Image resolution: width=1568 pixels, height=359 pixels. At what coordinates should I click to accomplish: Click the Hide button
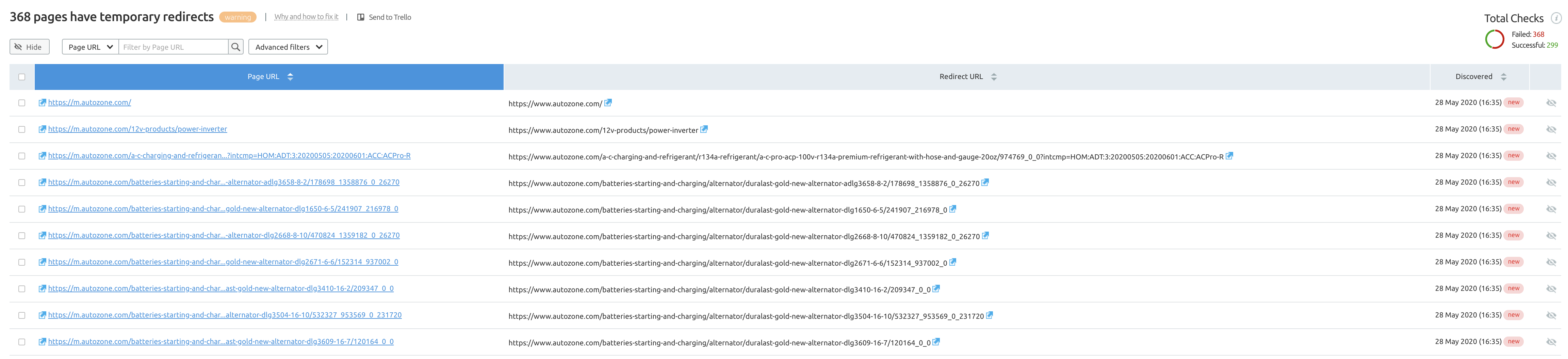[29, 47]
